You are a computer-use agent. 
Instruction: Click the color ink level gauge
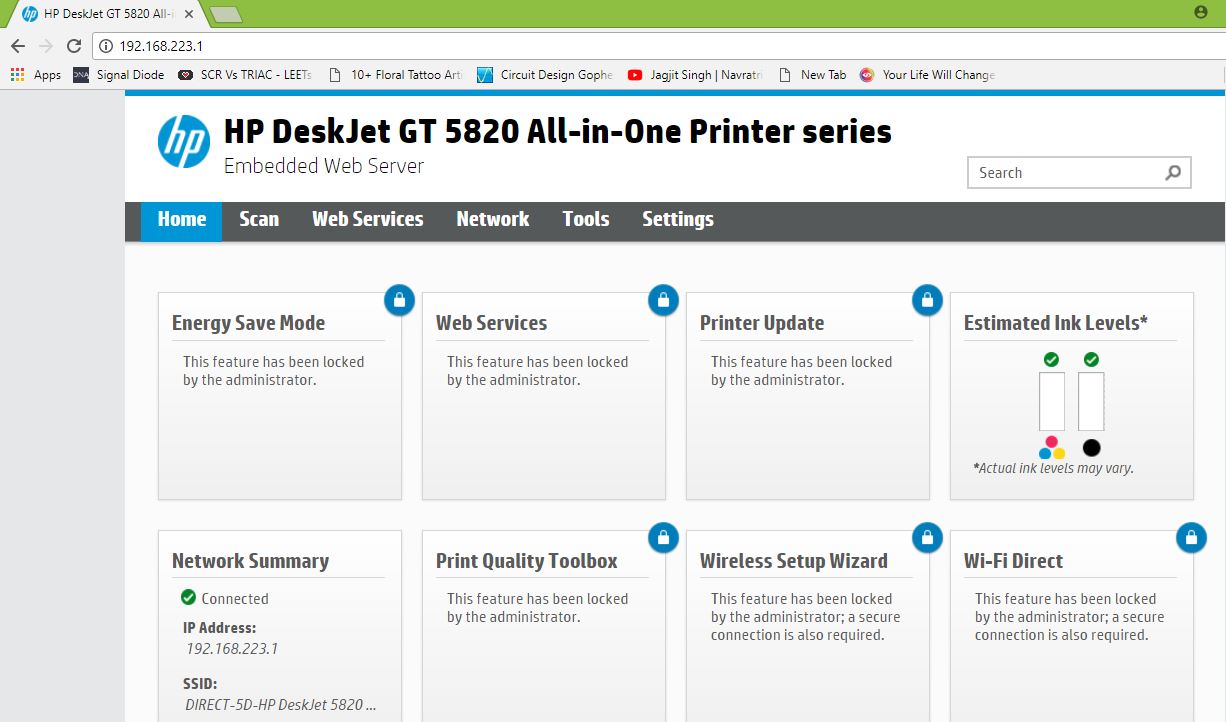(1052, 401)
